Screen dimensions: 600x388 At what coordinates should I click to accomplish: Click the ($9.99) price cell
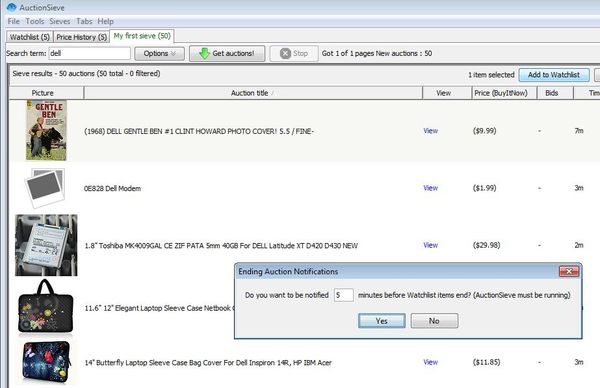tap(484, 131)
